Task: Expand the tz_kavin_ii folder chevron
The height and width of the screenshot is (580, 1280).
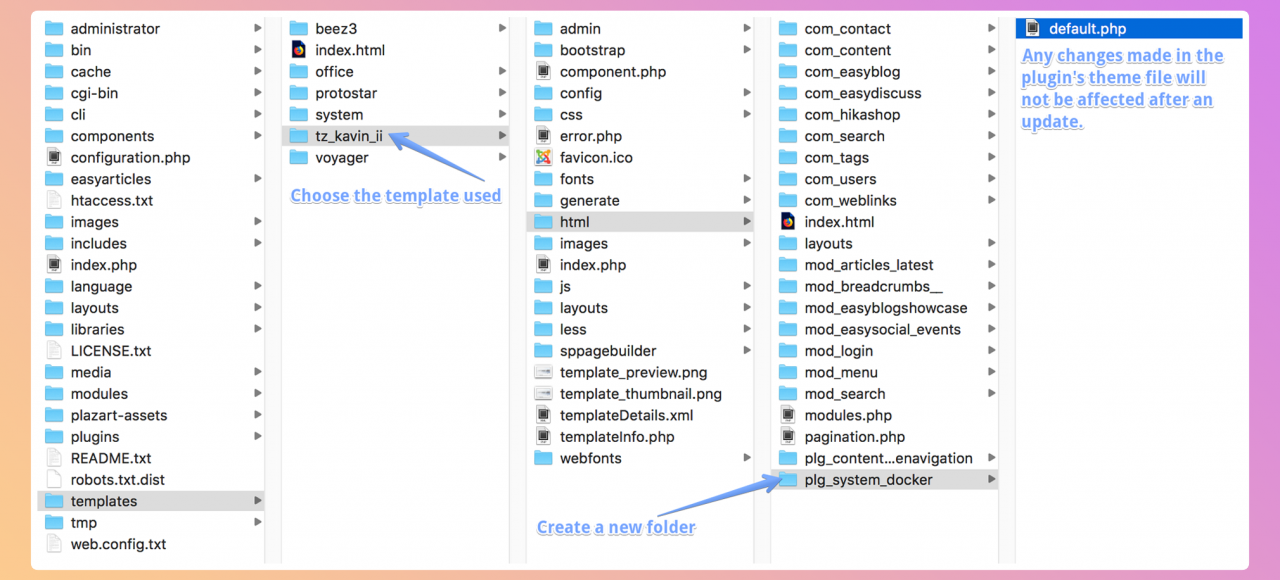Action: point(502,136)
